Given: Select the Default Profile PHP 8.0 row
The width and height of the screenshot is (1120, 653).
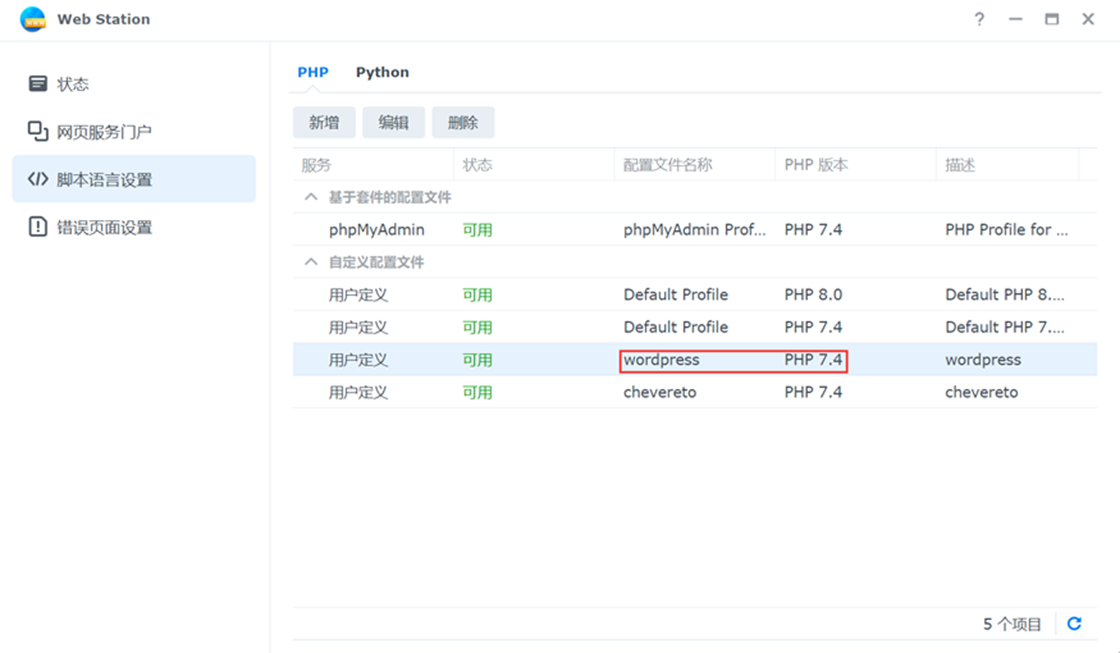Looking at the screenshot, I should [x=694, y=294].
